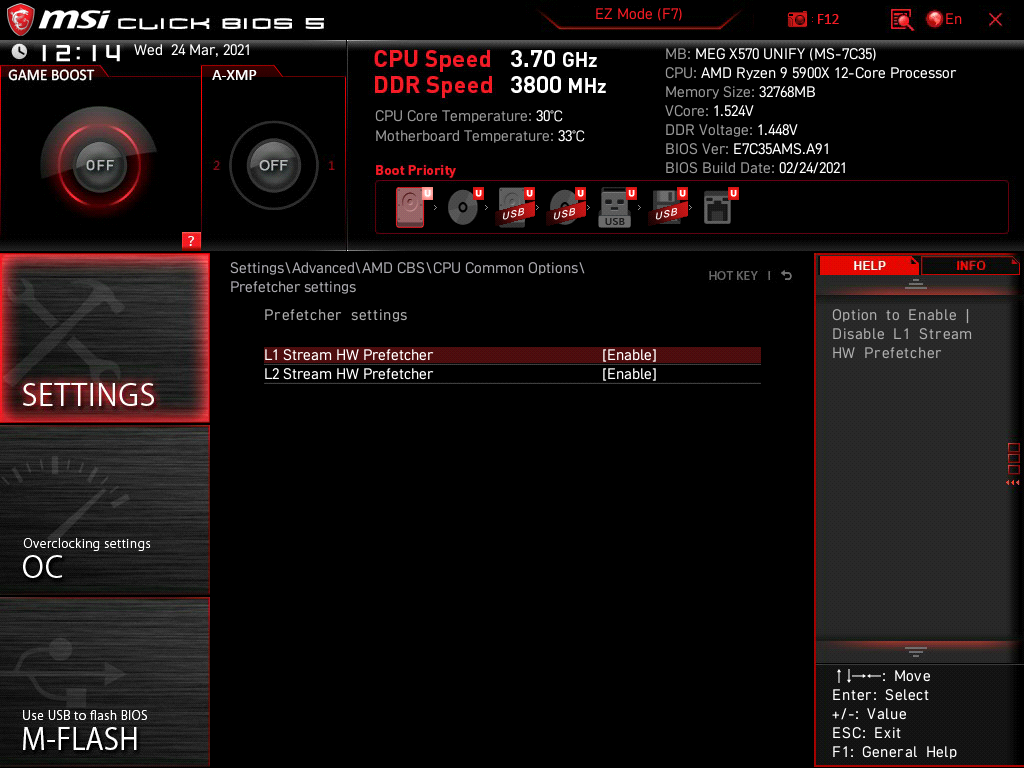Click BIOS Ver: E7C35AMS.A91 text
Viewport: 1024px width, 768px height.
[x=747, y=149]
